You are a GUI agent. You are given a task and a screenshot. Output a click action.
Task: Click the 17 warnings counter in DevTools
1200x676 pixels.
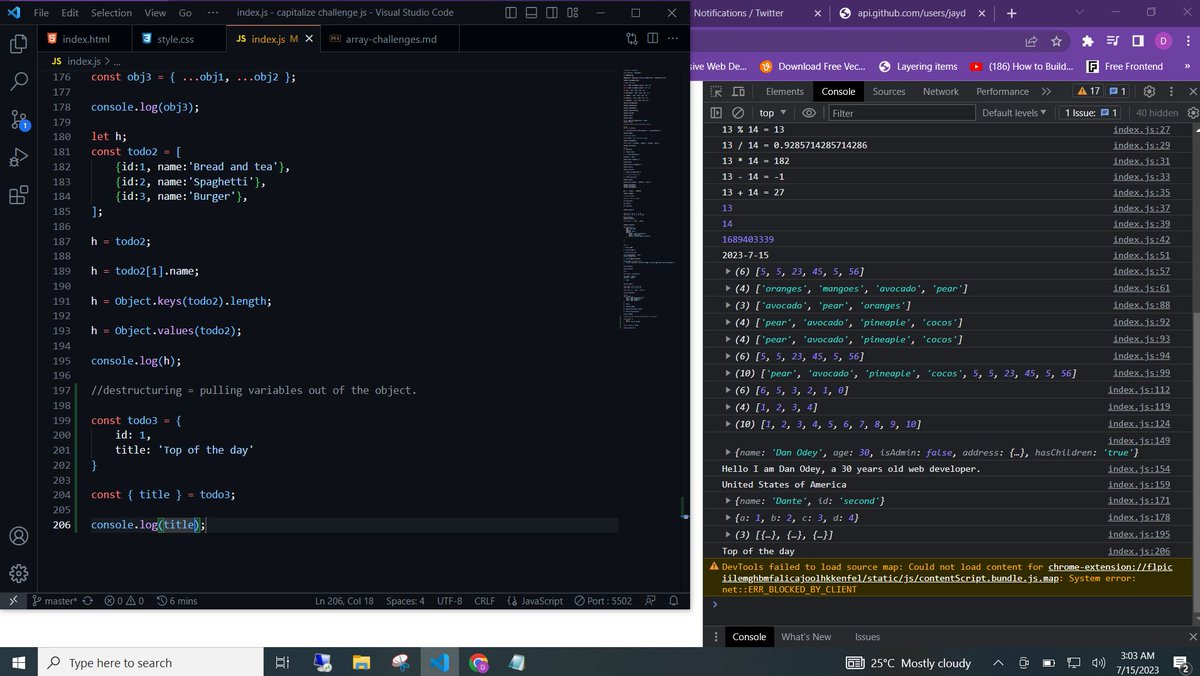(x=1088, y=91)
